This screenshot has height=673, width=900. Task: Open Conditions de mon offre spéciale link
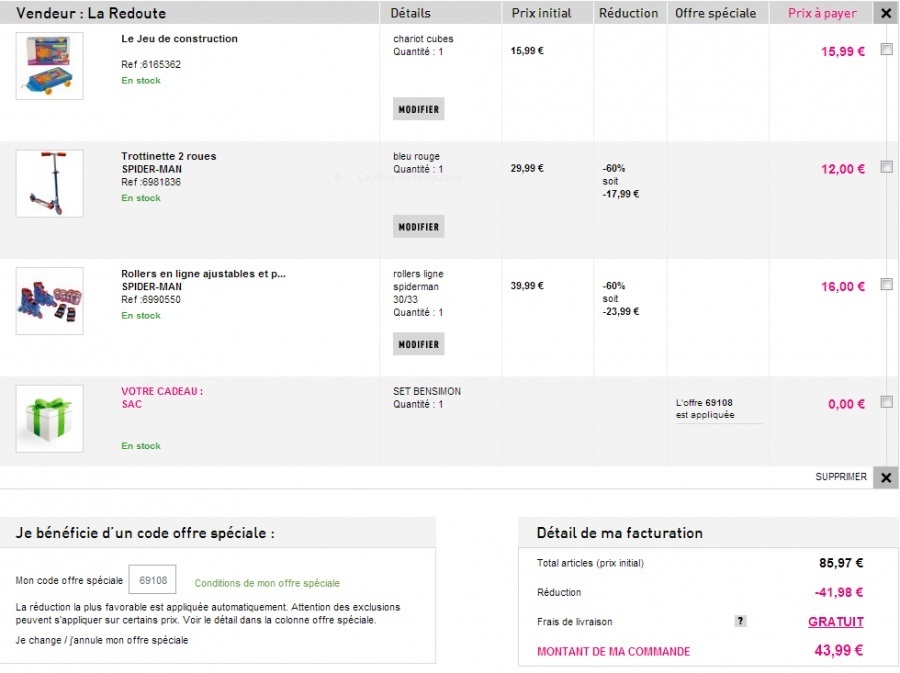click(267, 583)
